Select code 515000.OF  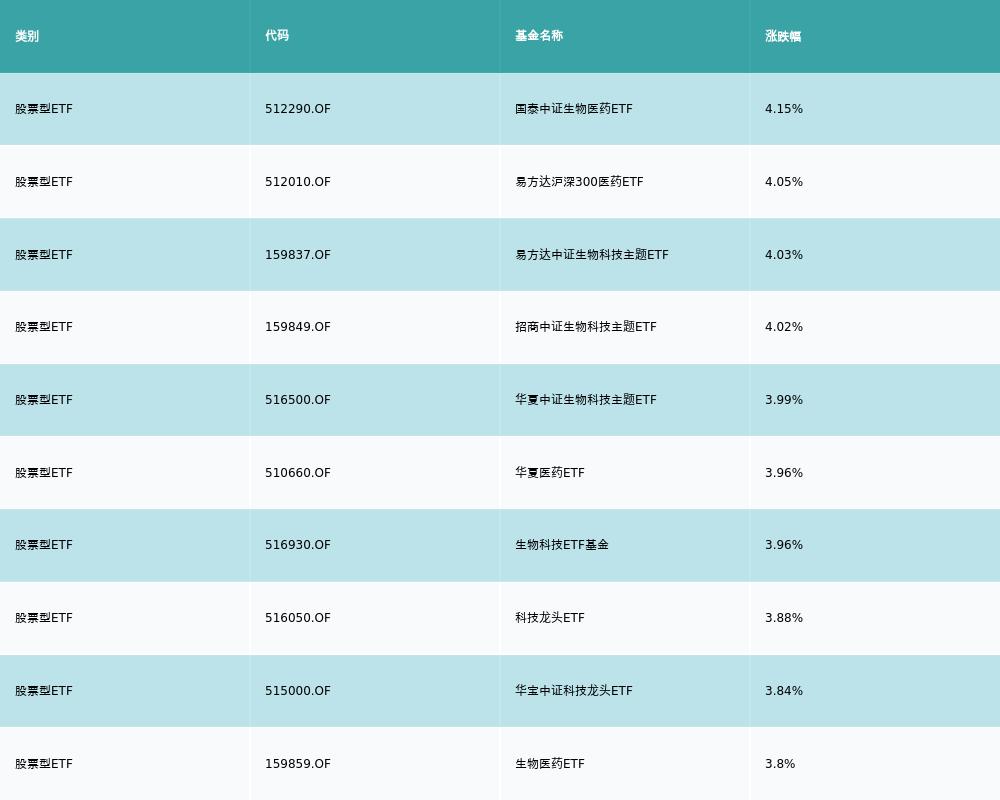click(x=298, y=691)
